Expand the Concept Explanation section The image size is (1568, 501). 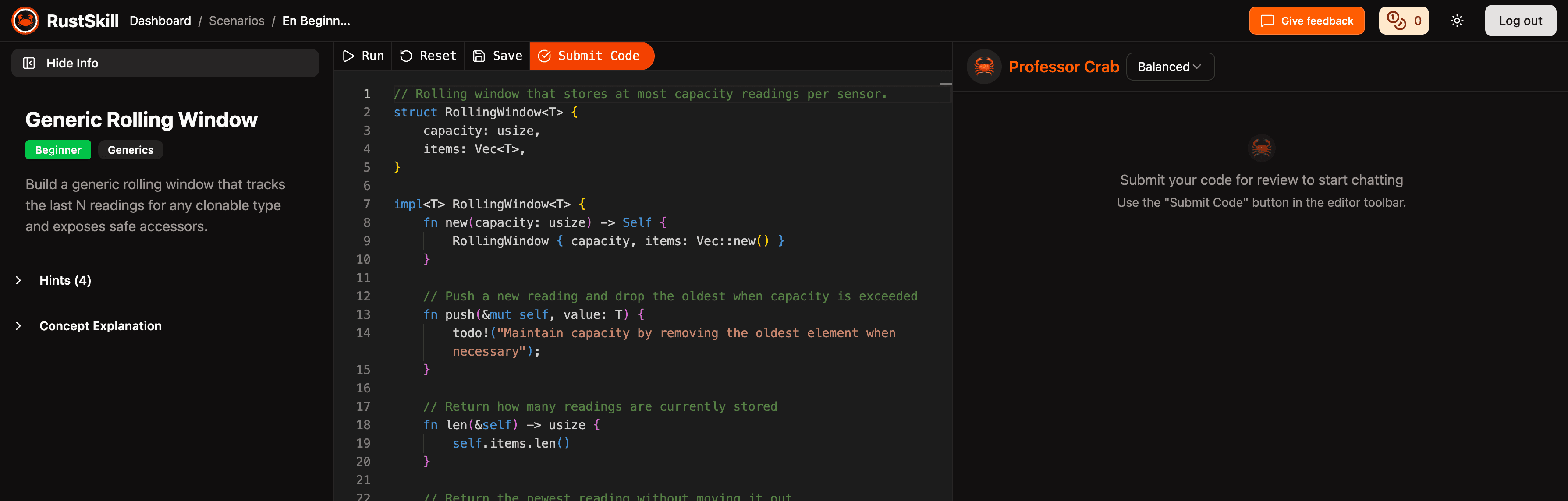pyautogui.click(x=100, y=326)
